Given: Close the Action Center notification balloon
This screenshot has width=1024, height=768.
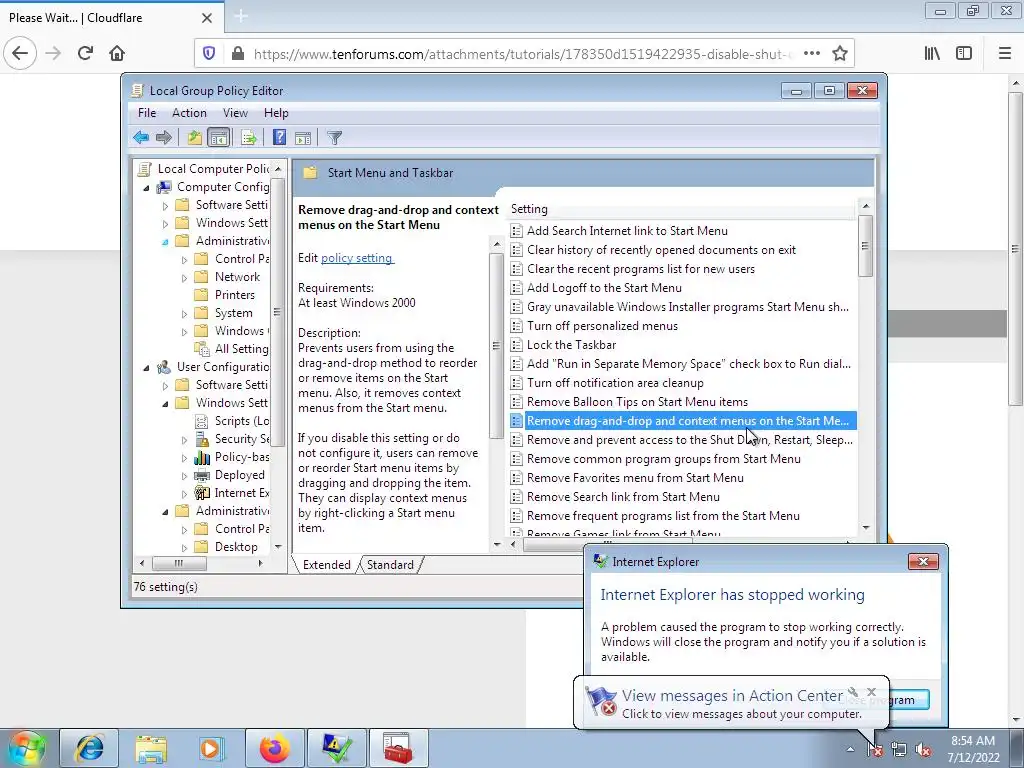Looking at the screenshot, I should pos(871,692).
